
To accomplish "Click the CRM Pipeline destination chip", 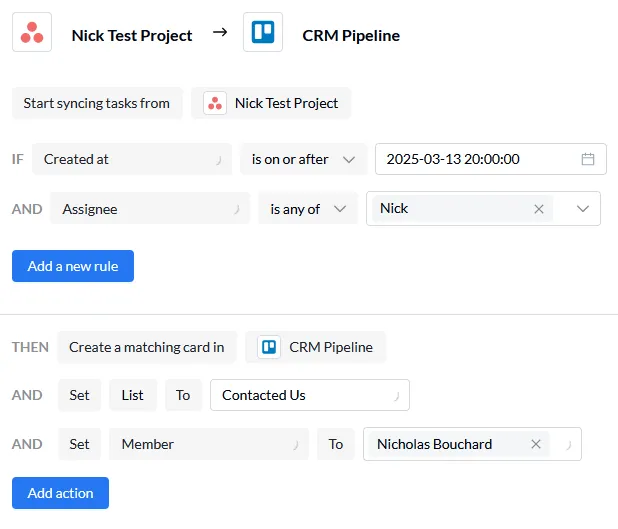I will (x=316, y=347).
